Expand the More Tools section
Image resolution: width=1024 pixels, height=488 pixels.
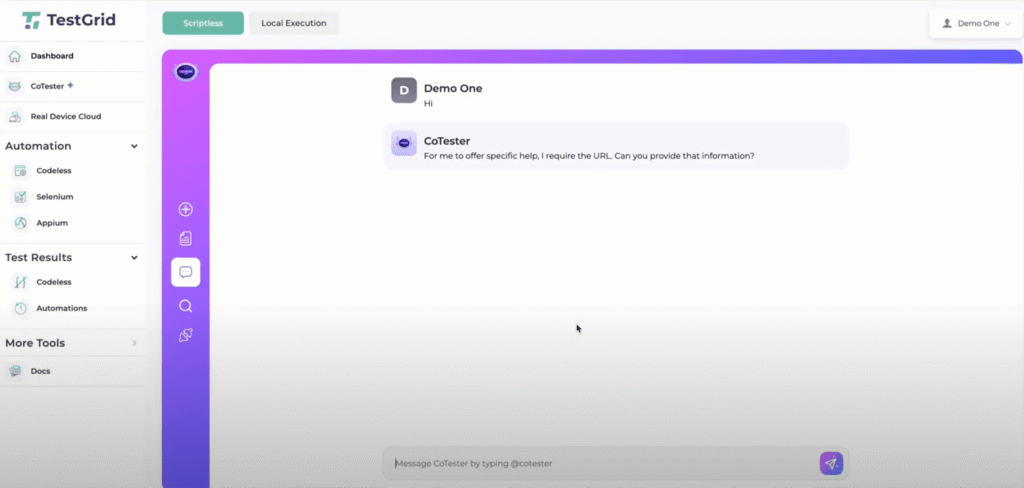tap(134, 343)
